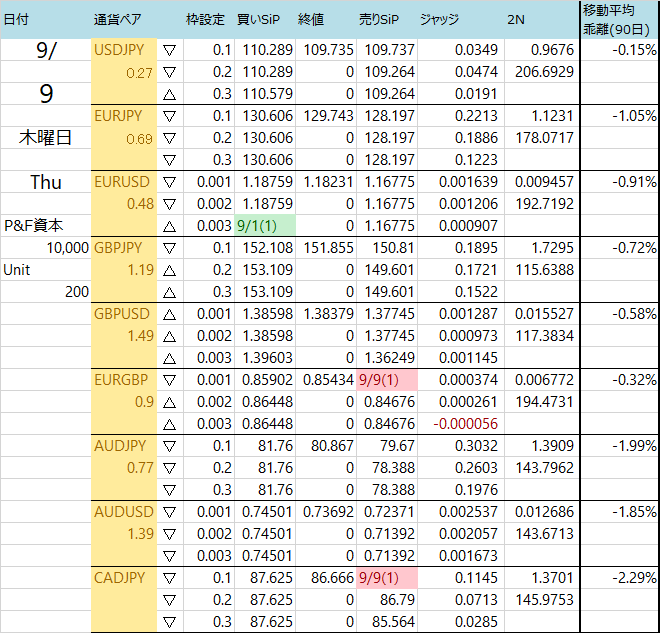The width and height of the screenshot is (660, 633).
Task: Click the buy SiP value 153.109 in GBPJPY 0.2 row
Action: coord(267,270)
